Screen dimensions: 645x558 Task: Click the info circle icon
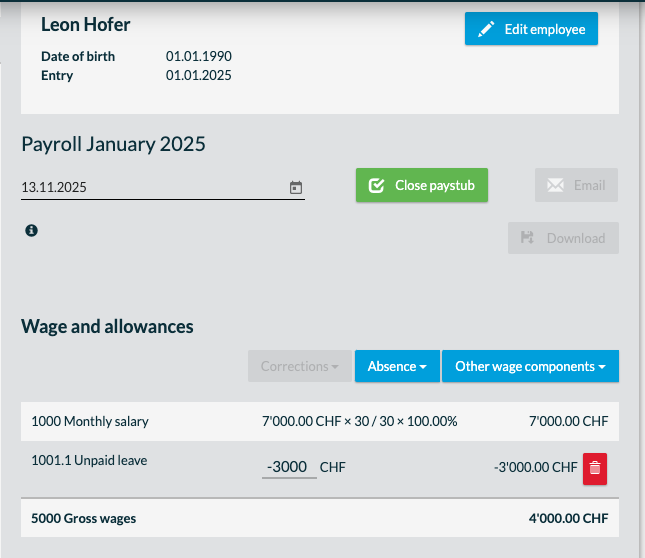(32, 230)
